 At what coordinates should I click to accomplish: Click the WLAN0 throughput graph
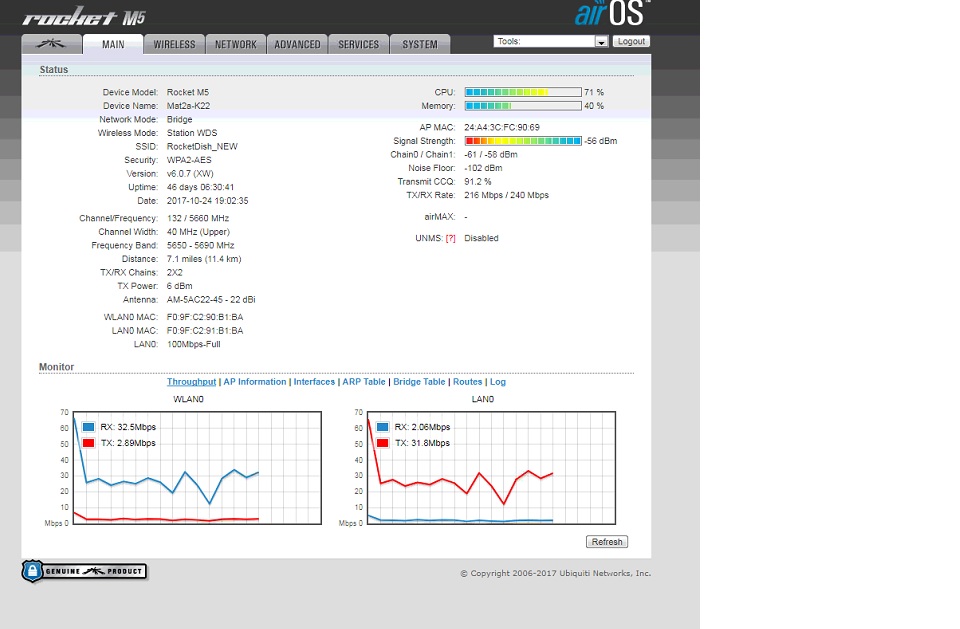pyautogui.click(x=197, y=468)
